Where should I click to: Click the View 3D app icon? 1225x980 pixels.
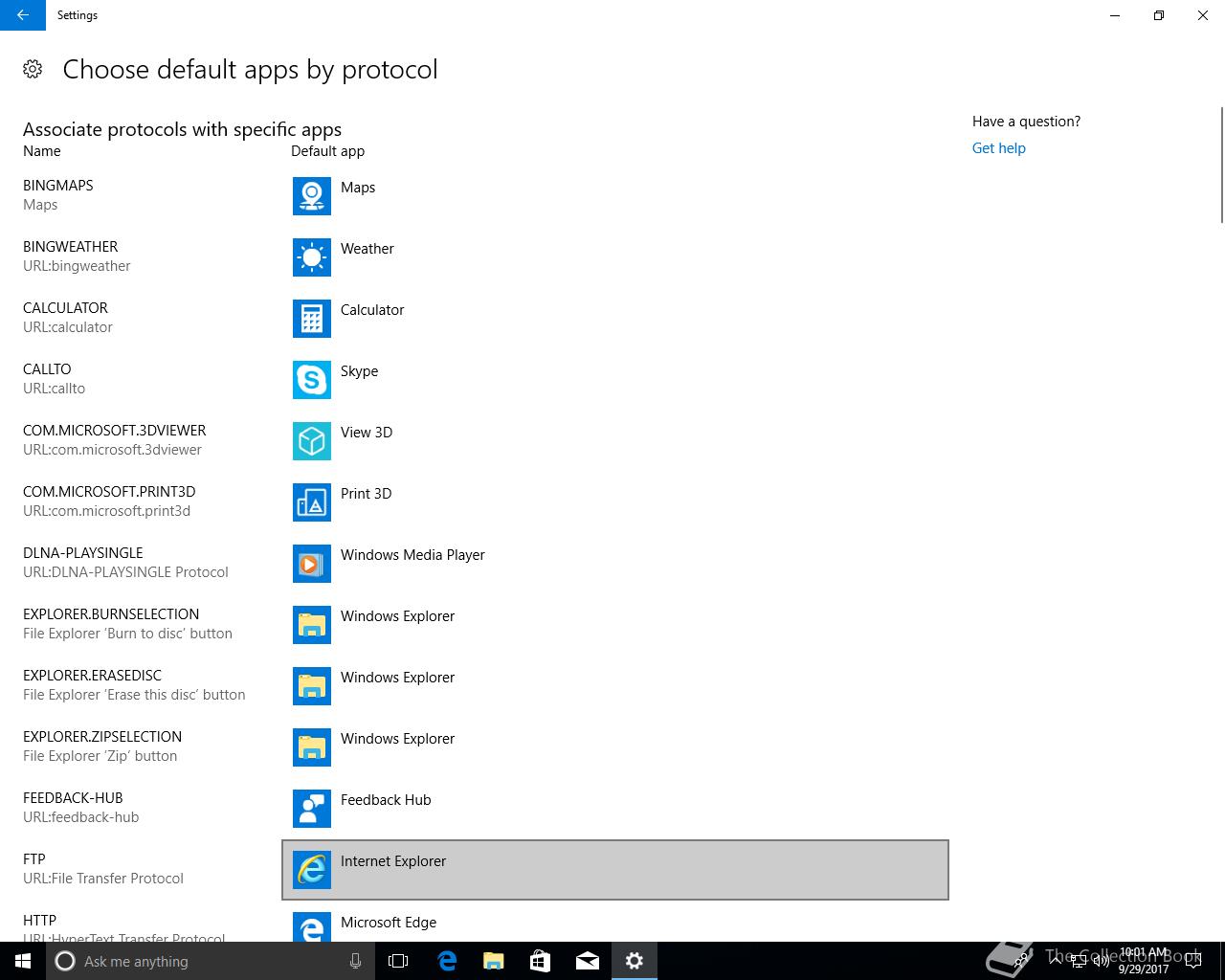pos(312,441)
